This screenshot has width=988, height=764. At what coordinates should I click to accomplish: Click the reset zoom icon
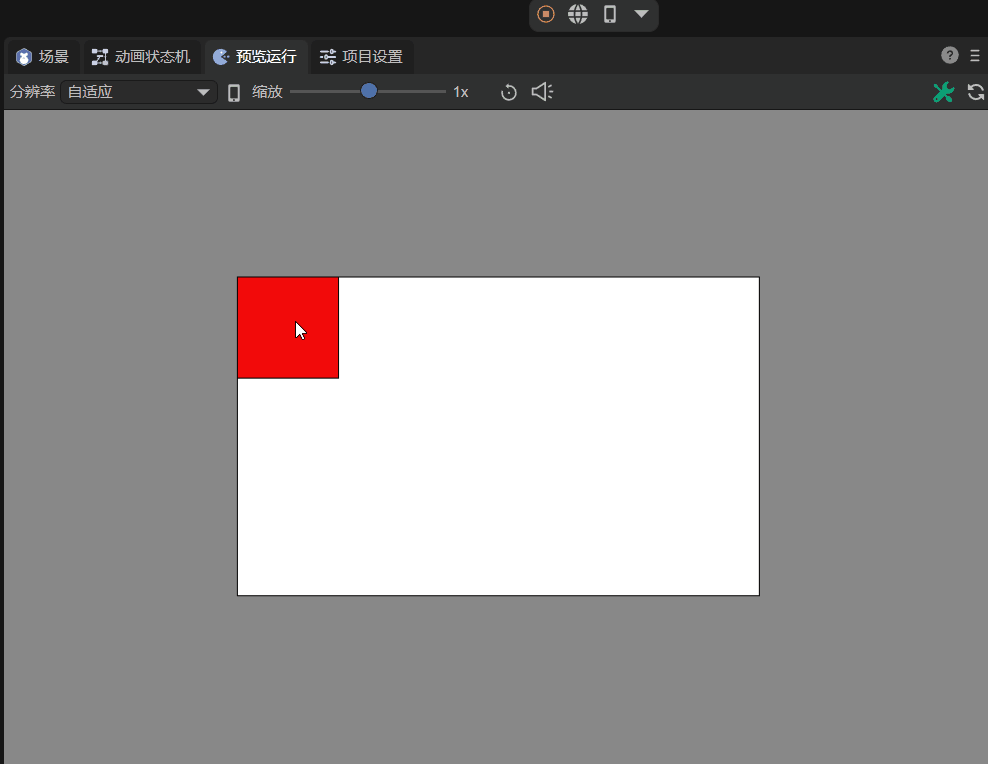click(509, 93)
